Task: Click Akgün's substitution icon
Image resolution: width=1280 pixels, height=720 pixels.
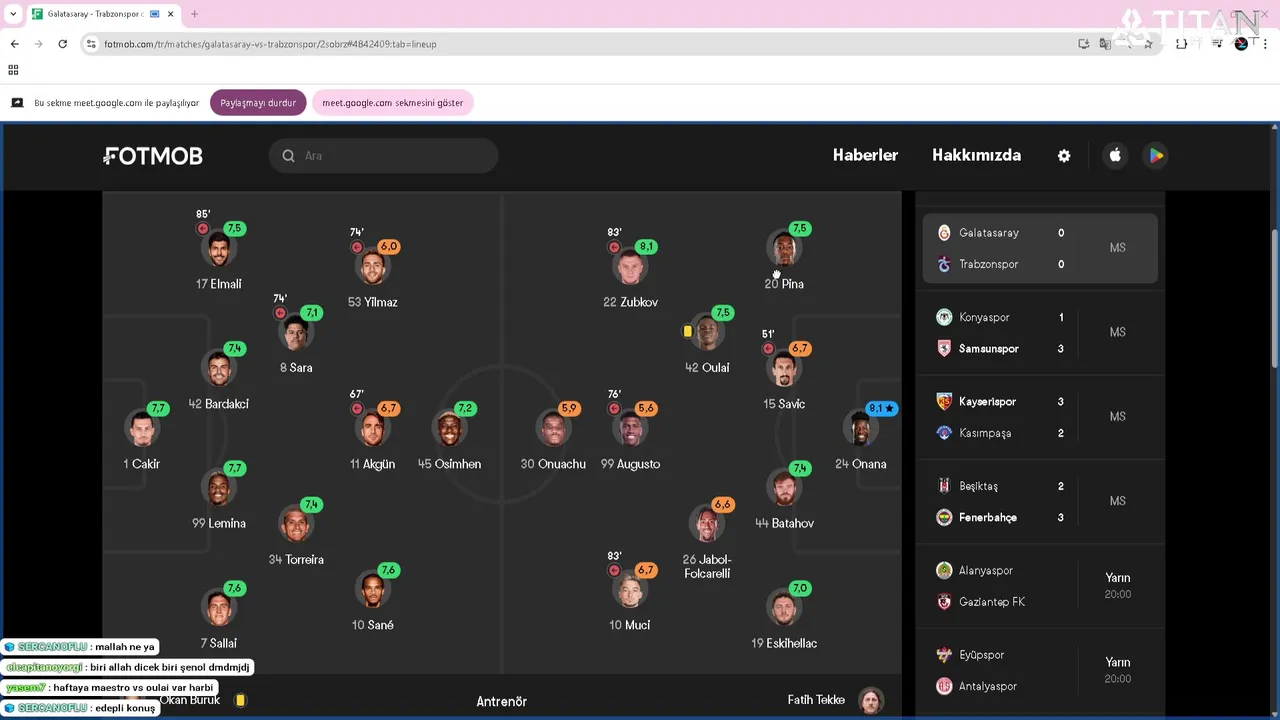Action: pos(356,409)
